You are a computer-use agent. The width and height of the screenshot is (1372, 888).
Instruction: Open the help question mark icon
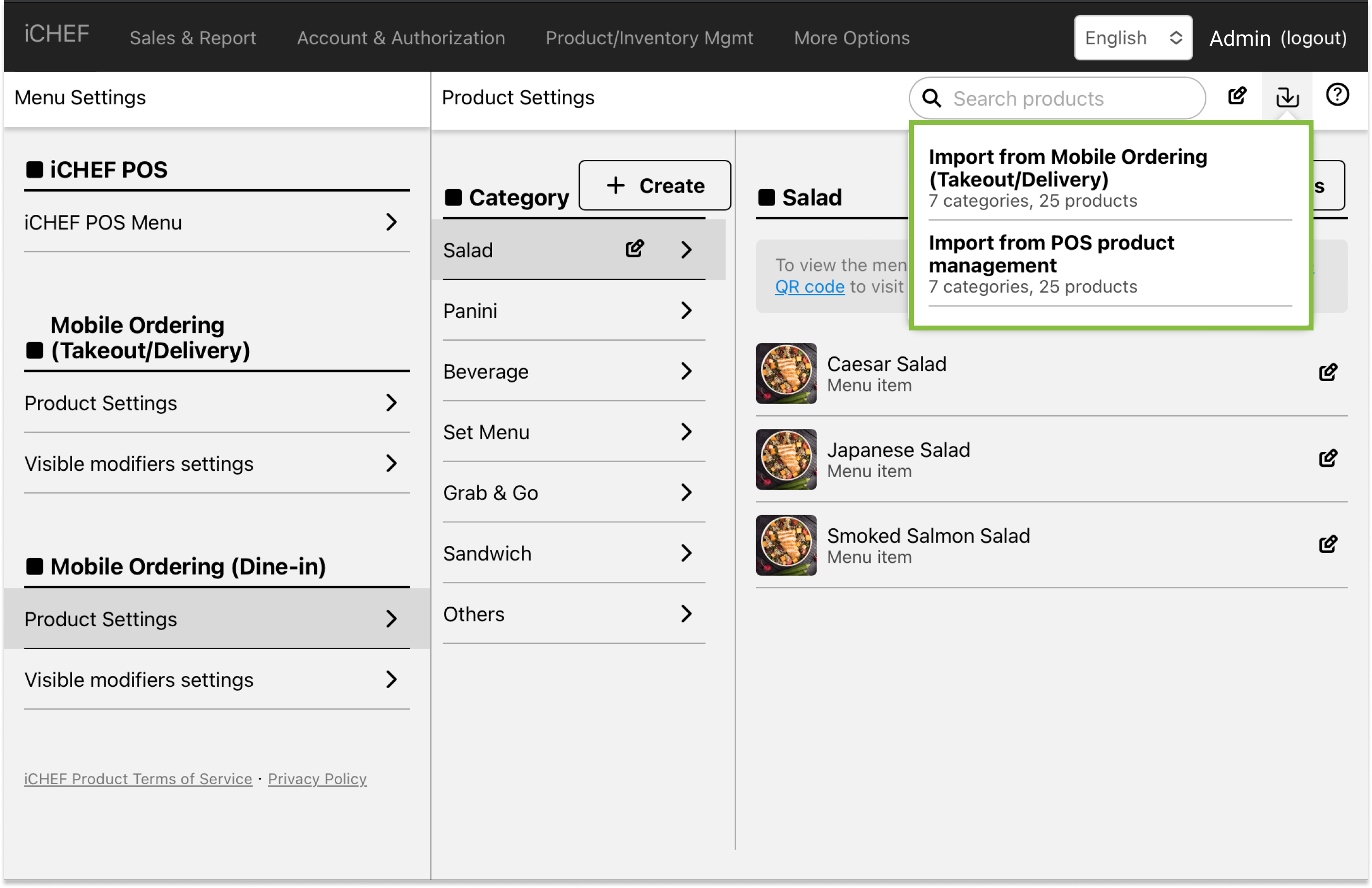tap(1337, 95)
